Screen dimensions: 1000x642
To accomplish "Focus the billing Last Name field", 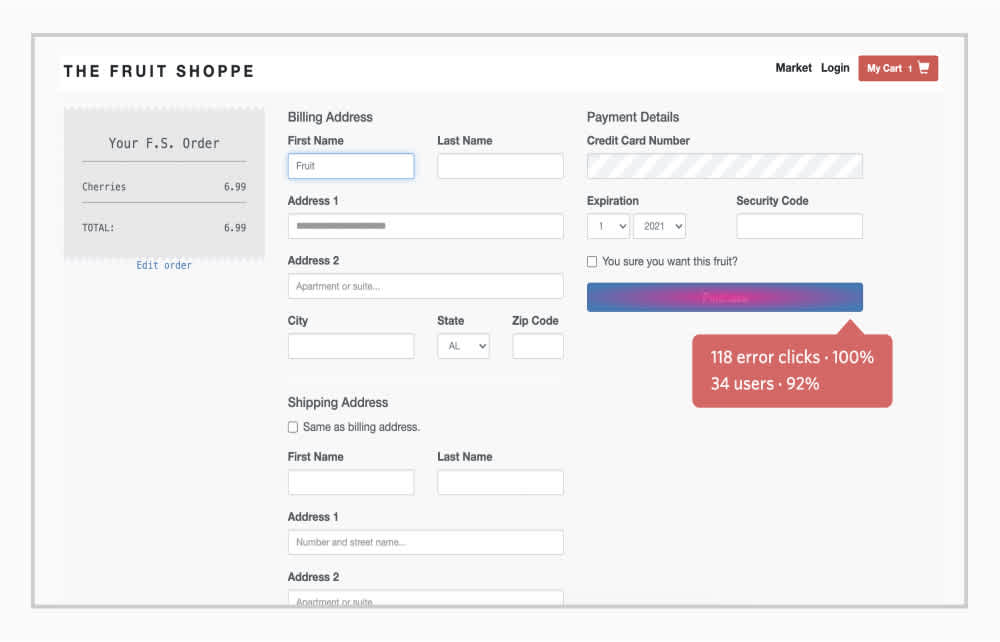I will pyautogui.click(x=500, y=166).
